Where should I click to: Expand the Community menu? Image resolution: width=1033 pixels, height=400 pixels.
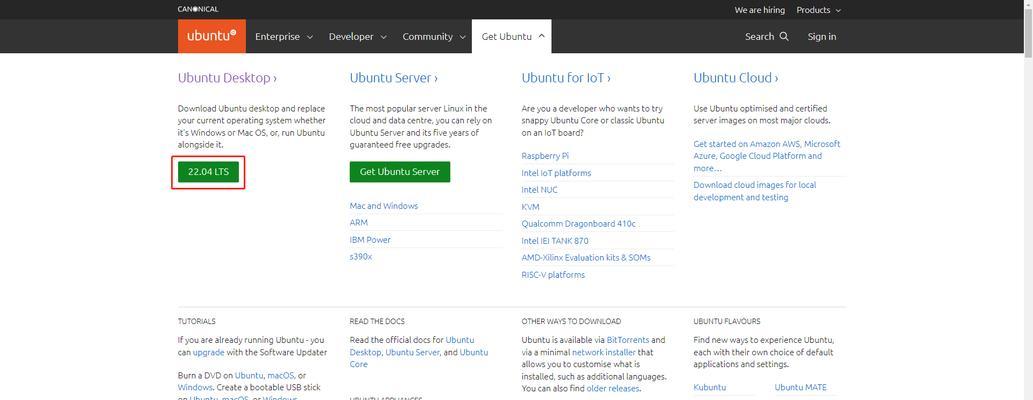tap(433, 37)
